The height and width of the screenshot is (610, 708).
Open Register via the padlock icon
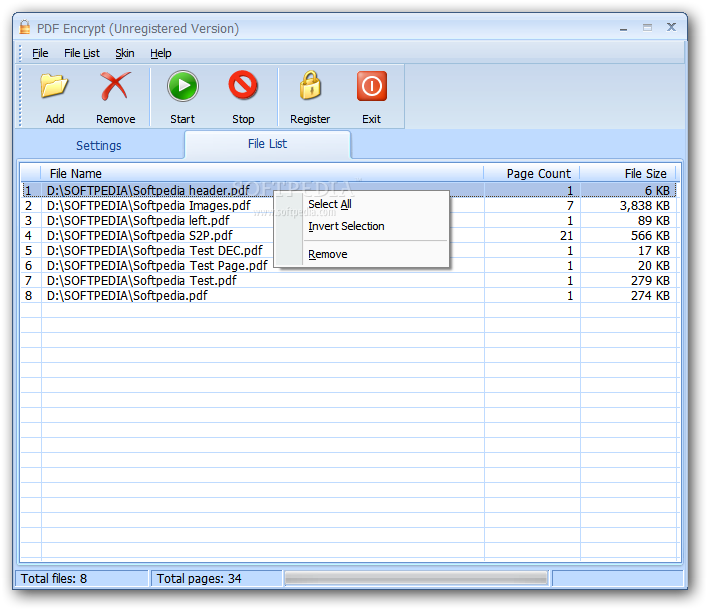310,85
